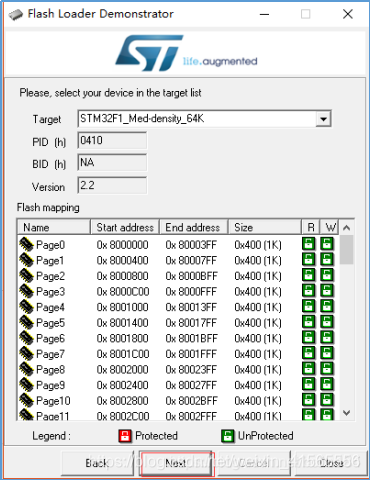The width and height of the screenshot is (370, 480).
Task: Select start address 0x 8002800 of Page10
Action: tap(122, 401)
